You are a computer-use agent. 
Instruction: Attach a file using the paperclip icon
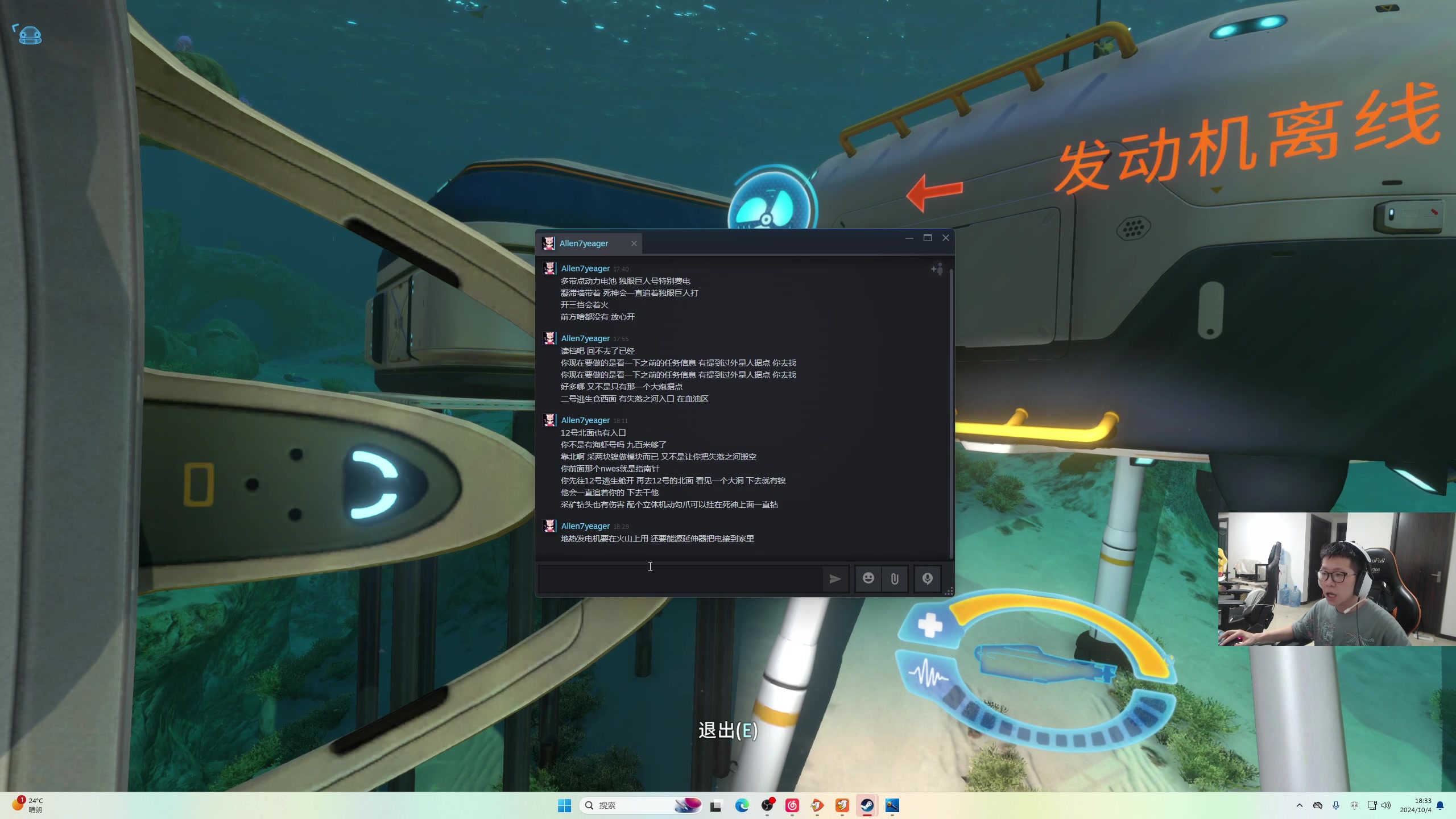pos(895,579)
